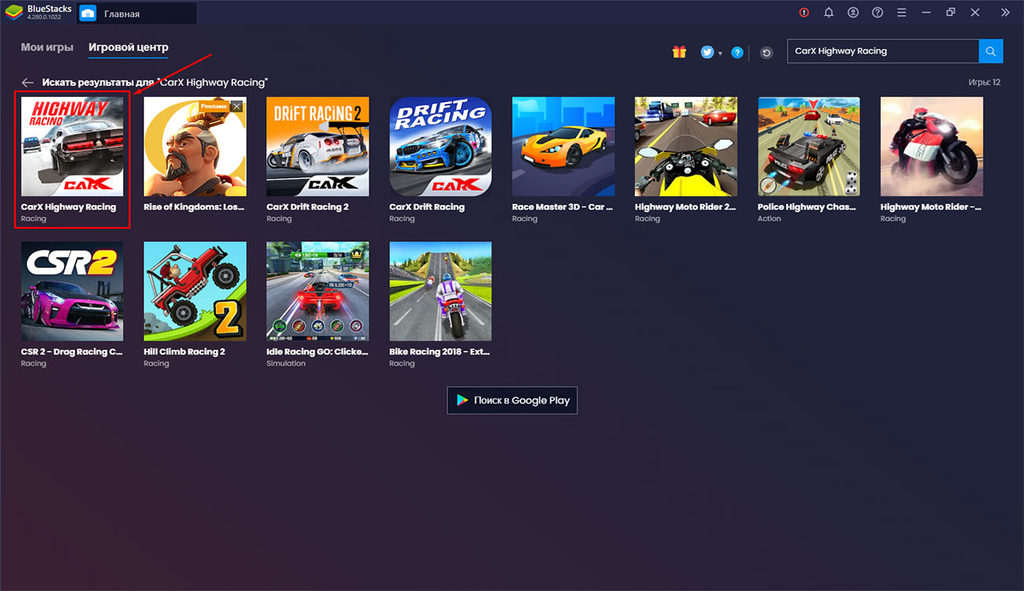Click the Idle Racing GO title text
Image resolution: width=1024 pixels, height=591 pixels.
317,352
